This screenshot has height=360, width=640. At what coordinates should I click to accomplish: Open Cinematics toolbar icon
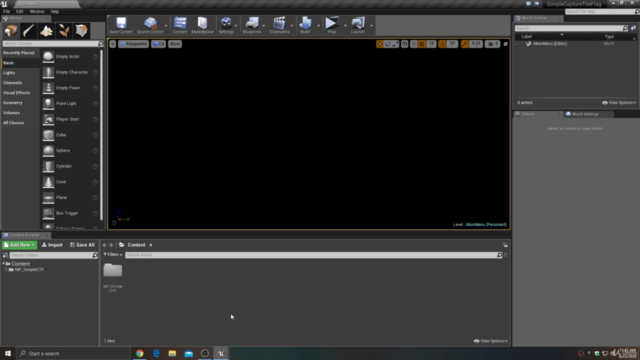click(x=280, y=25)
